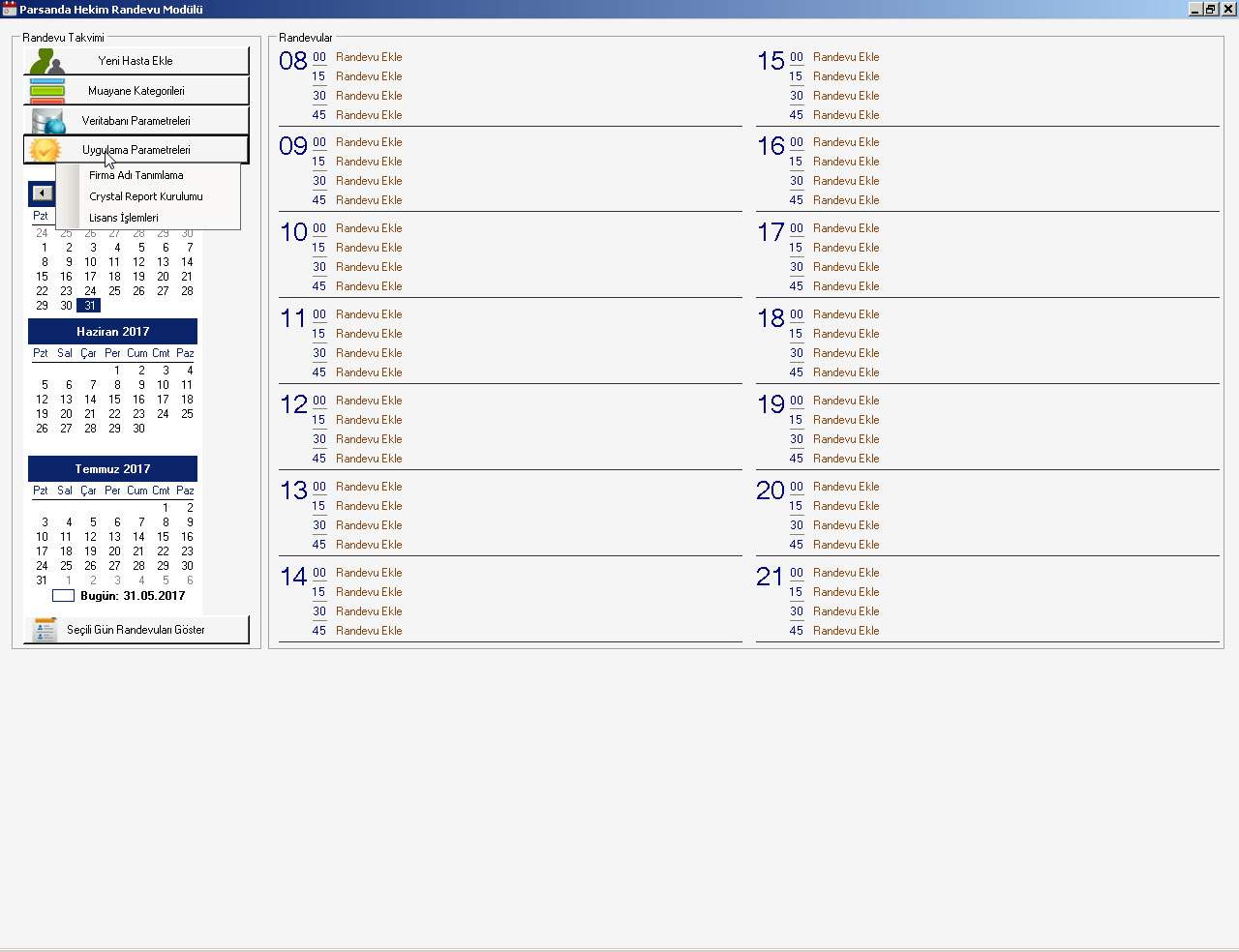This screenshot has height=952, width=1239.
Task: Click the Temmuz 2017 month header
Action: 112,469
